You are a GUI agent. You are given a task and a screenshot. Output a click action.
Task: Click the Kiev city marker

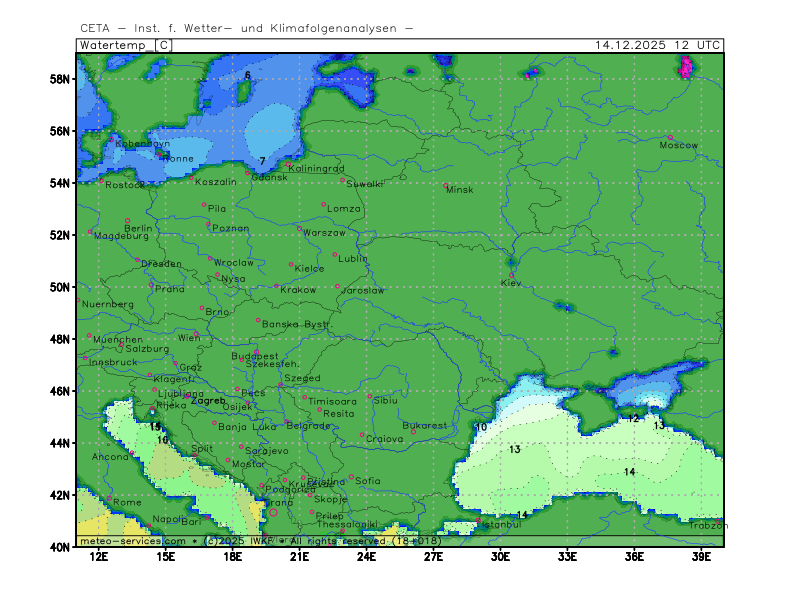[x=512, y=275]
